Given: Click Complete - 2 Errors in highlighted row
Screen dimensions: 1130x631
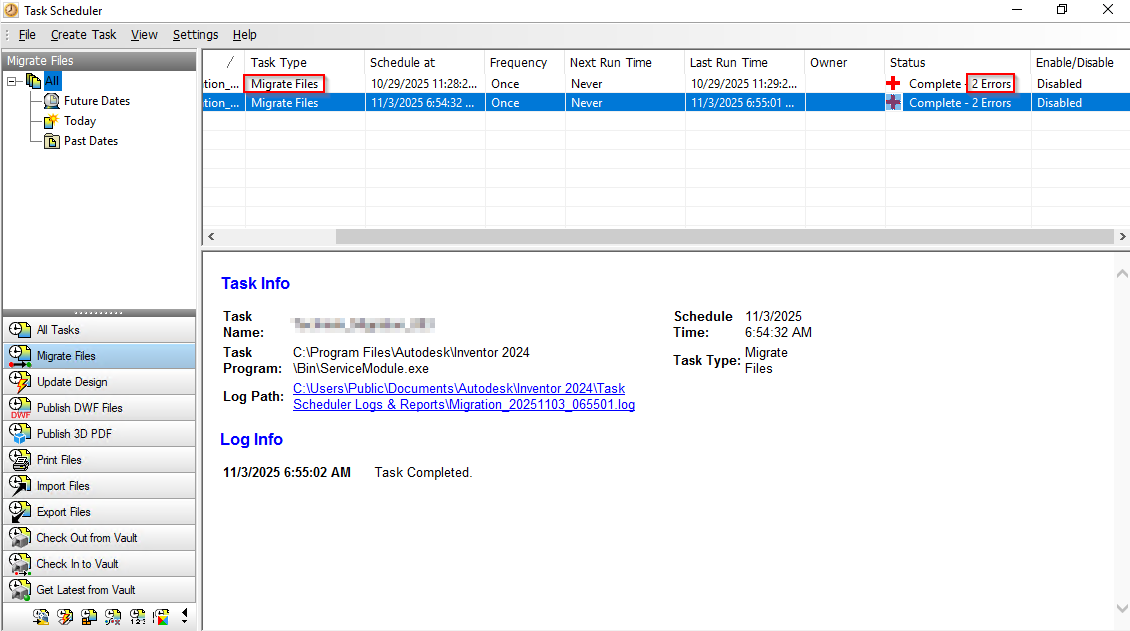Looking at the screenshot, I should pyautogui.click(x=960, y=103).
